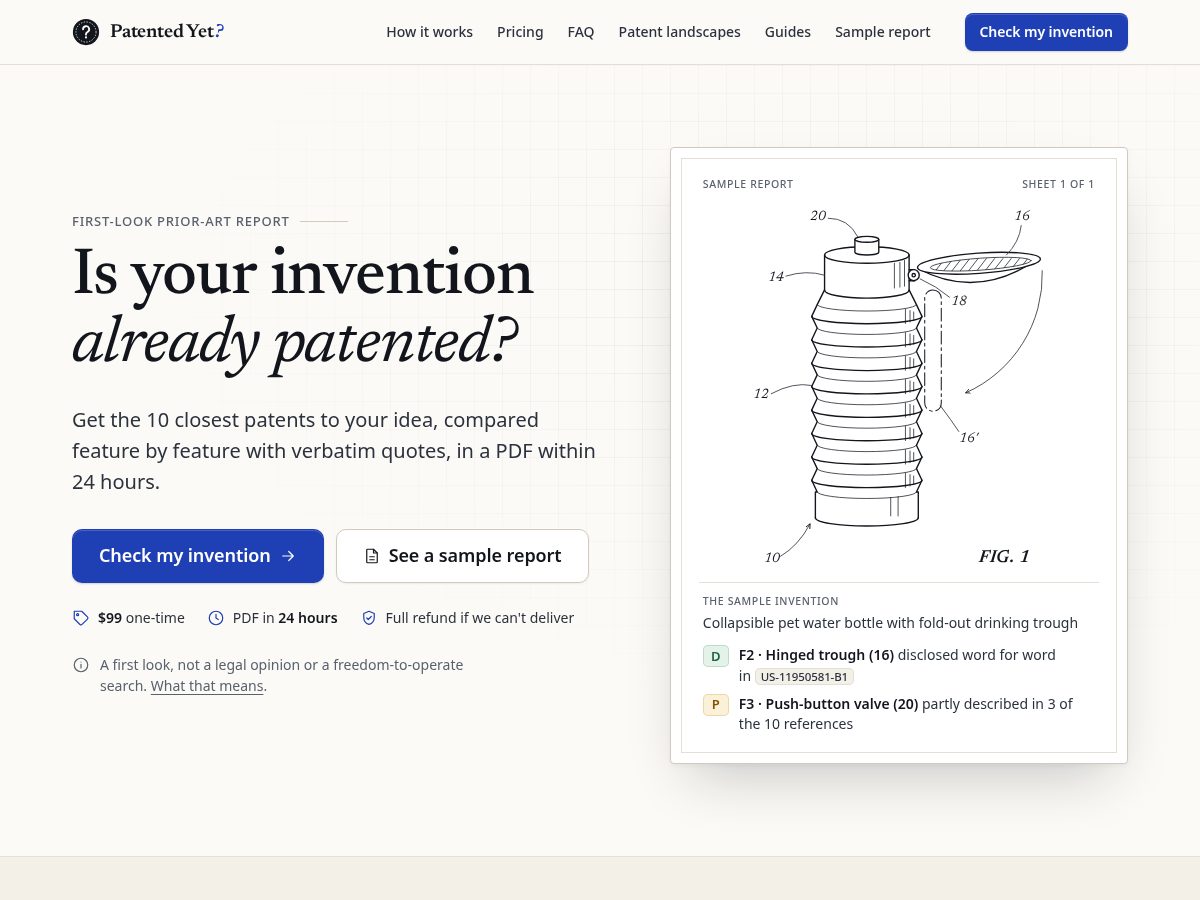Screen dimensions: 1200x900
Task: Click the THE SAMPLE INVENTION label
Action: [771, 601]
